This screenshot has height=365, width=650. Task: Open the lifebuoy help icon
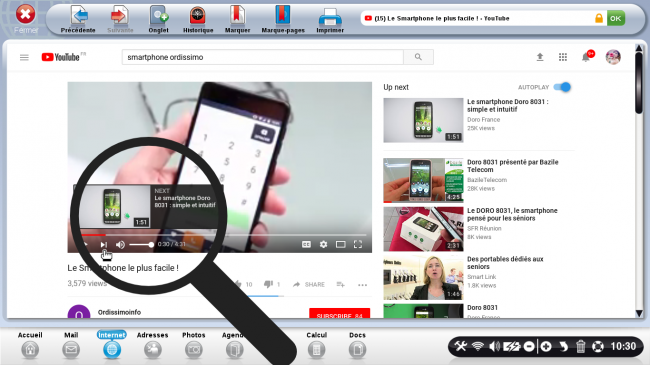598,346
